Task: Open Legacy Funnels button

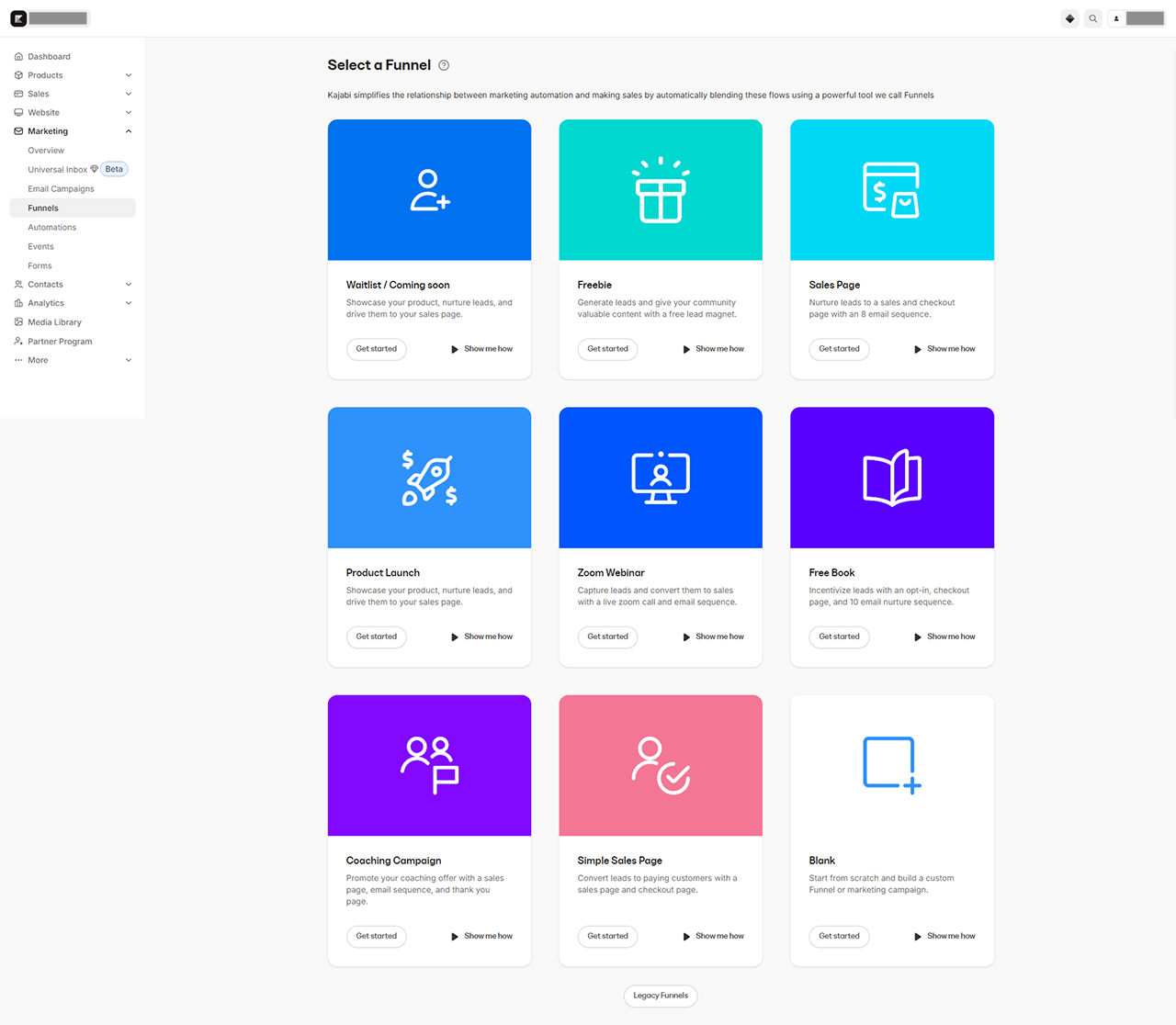Action: click(x=660, y=996)
